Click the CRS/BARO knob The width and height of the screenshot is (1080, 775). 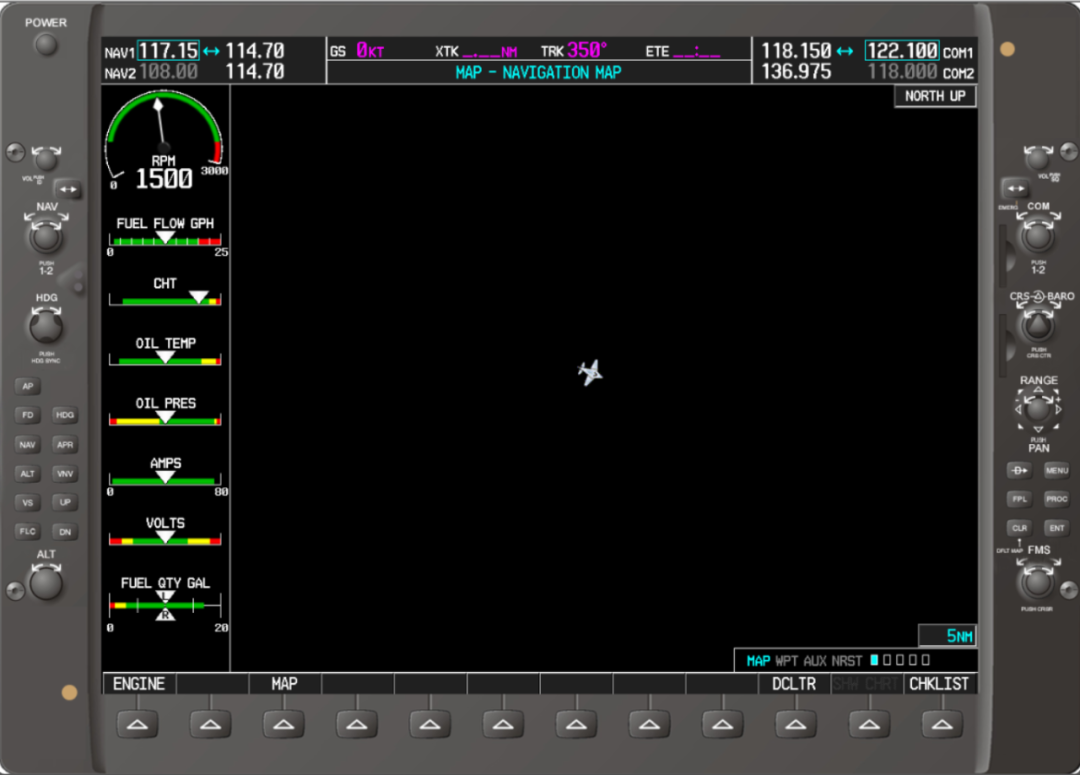pos(1038,325)
